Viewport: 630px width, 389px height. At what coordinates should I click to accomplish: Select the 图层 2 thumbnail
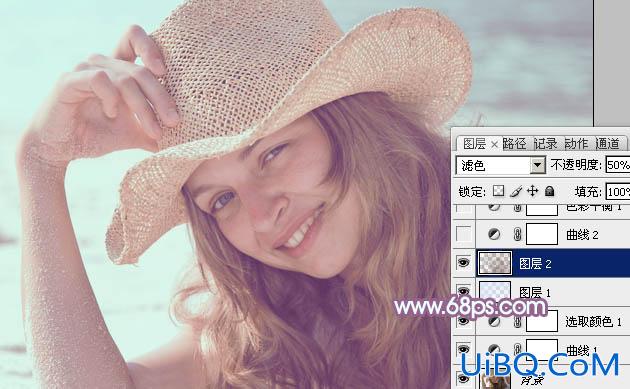point(495,263)
